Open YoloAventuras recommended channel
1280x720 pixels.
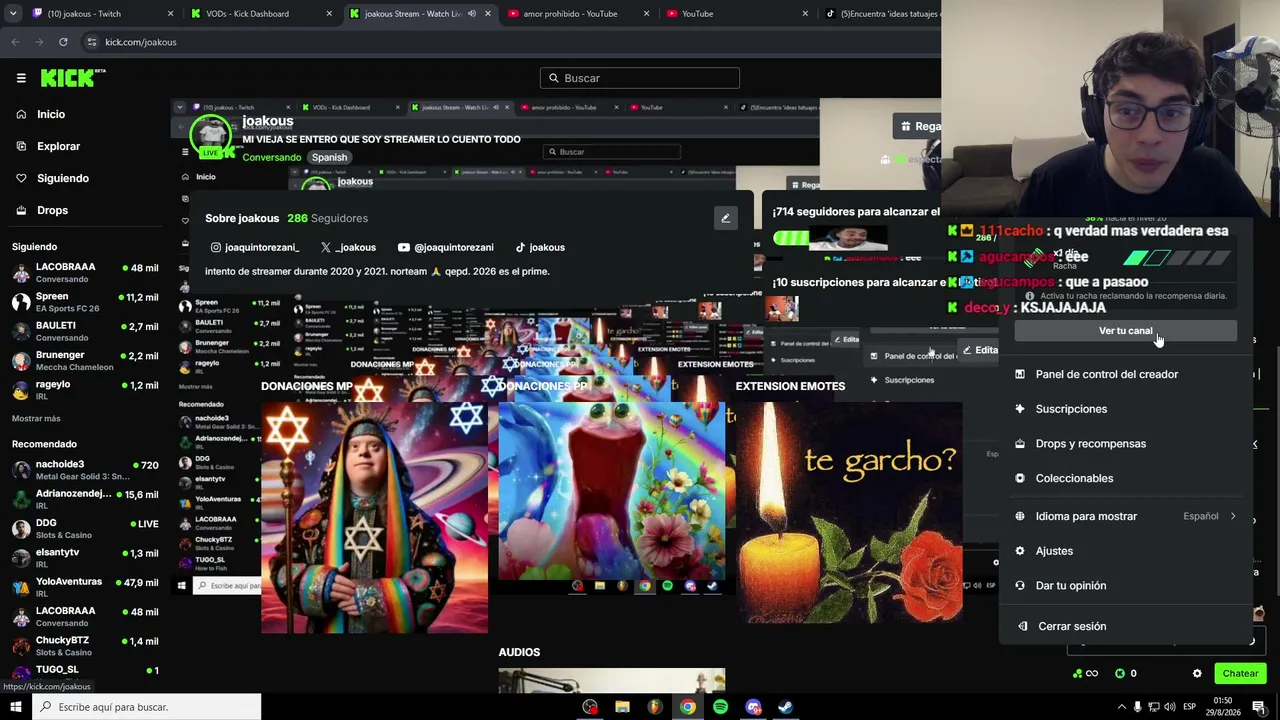pos(85,586)
